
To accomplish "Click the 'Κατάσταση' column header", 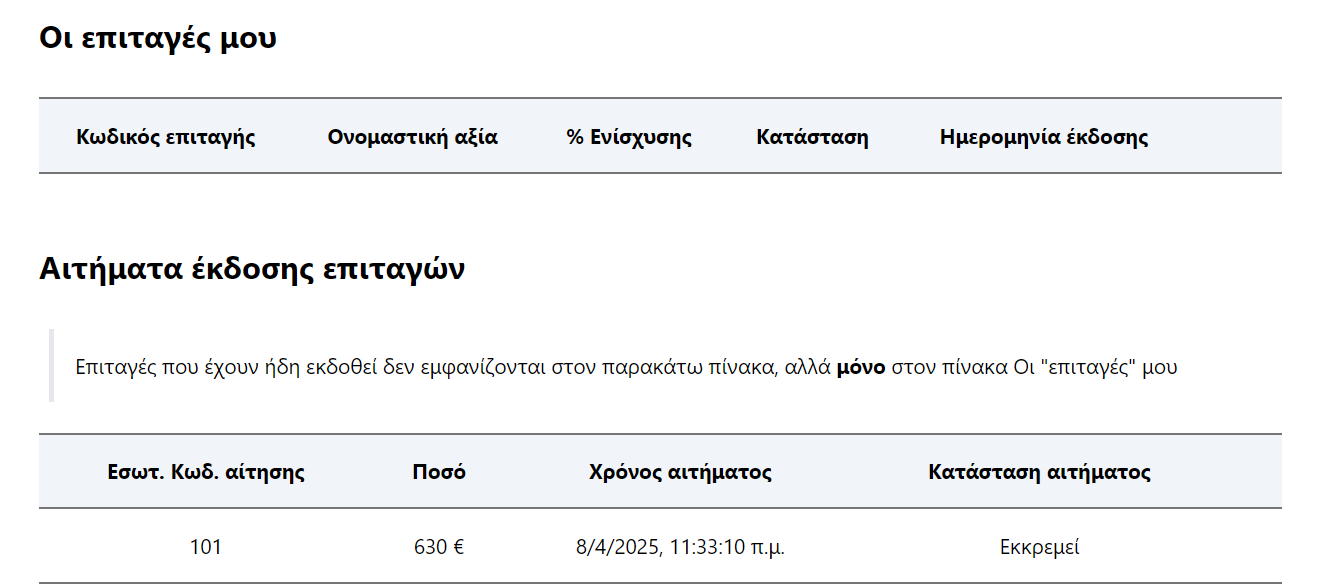I will coord(812,137).
